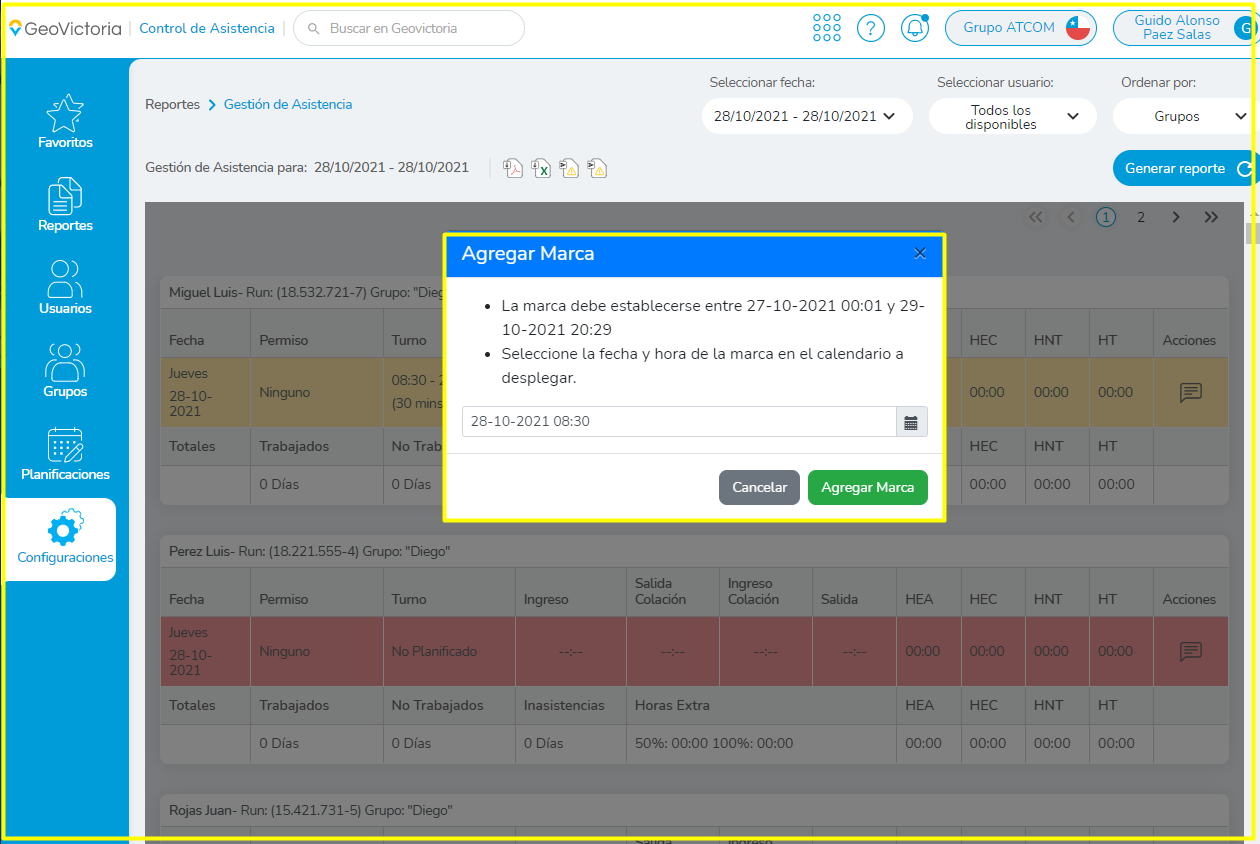Open the Reportes sidebar section
The image size is (1260, 844).
[65, 205]
